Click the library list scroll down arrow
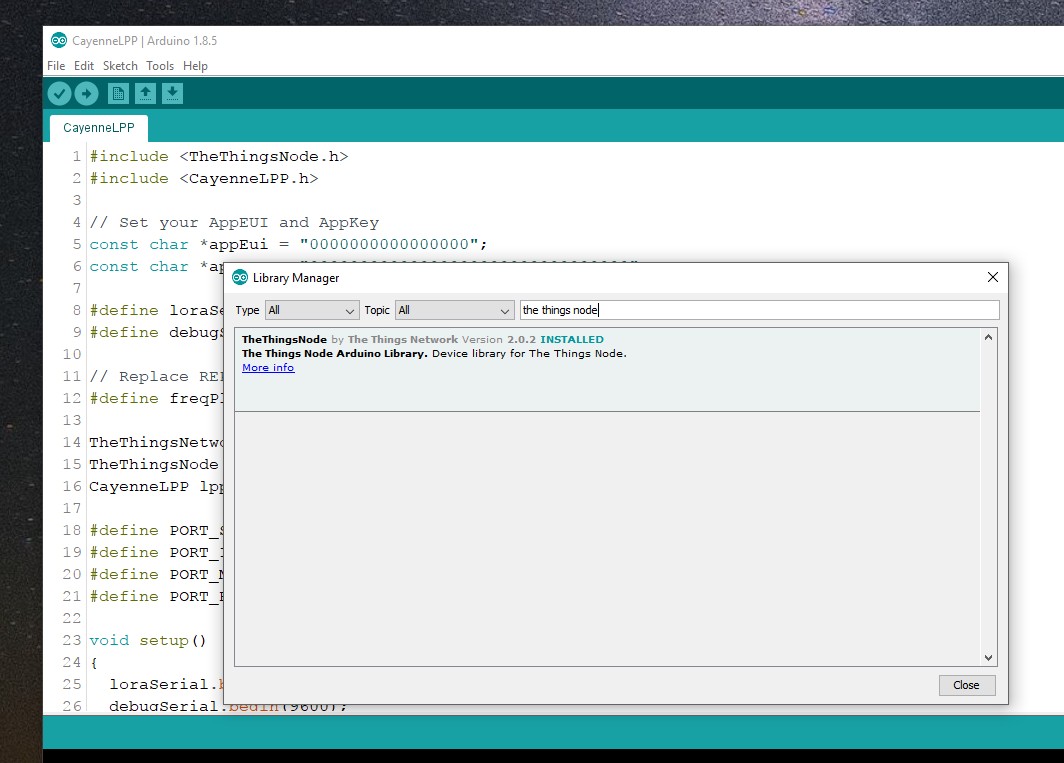This screenshot has width=1064, height=763. coord(989,657)
